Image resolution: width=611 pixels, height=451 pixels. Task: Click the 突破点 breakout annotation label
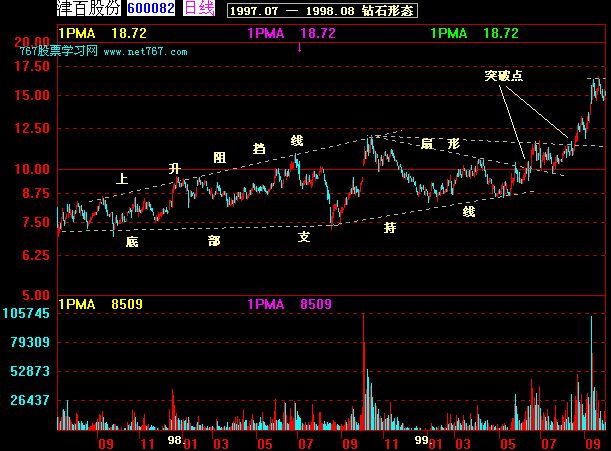coord(503,75)
